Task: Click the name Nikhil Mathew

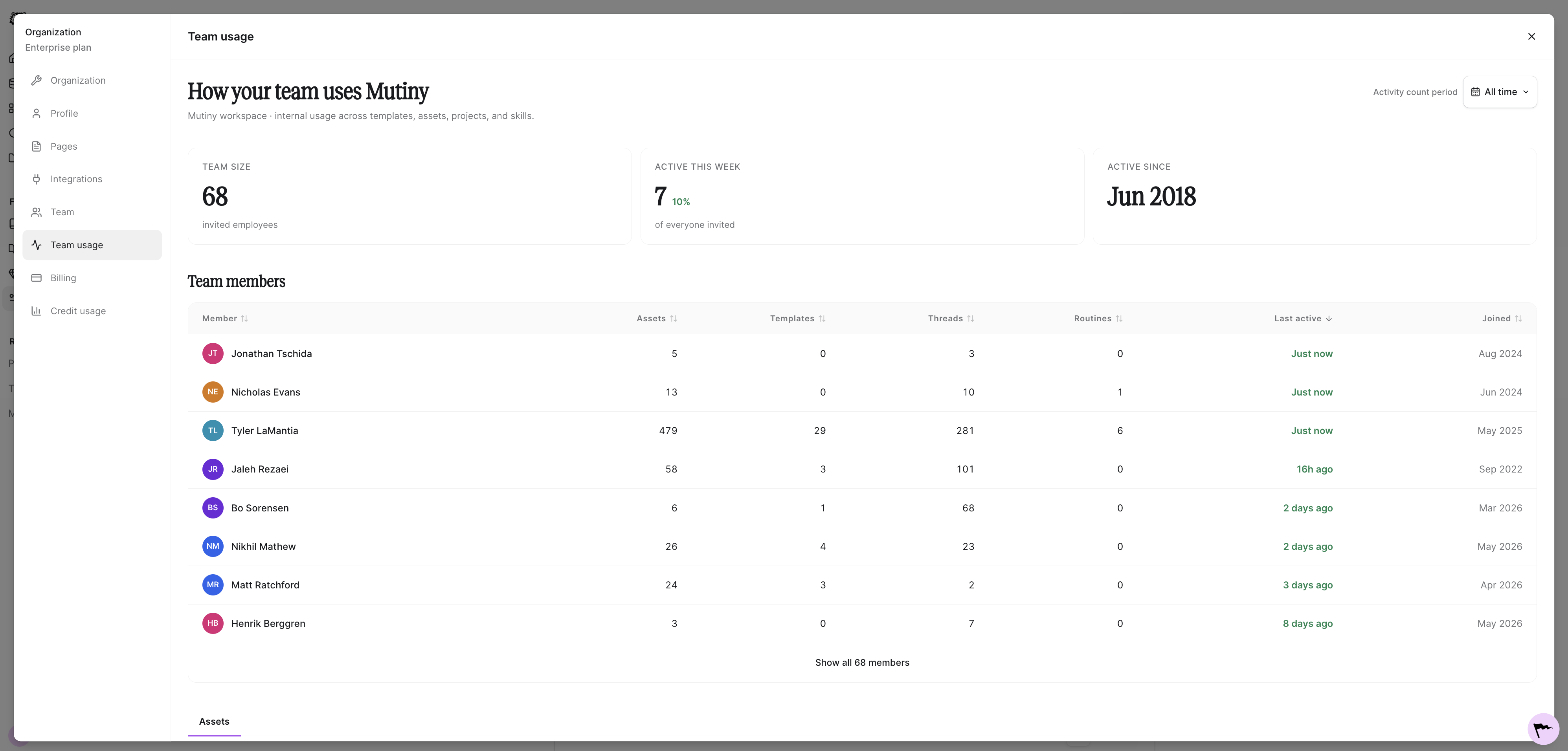Action: (264, 546)
